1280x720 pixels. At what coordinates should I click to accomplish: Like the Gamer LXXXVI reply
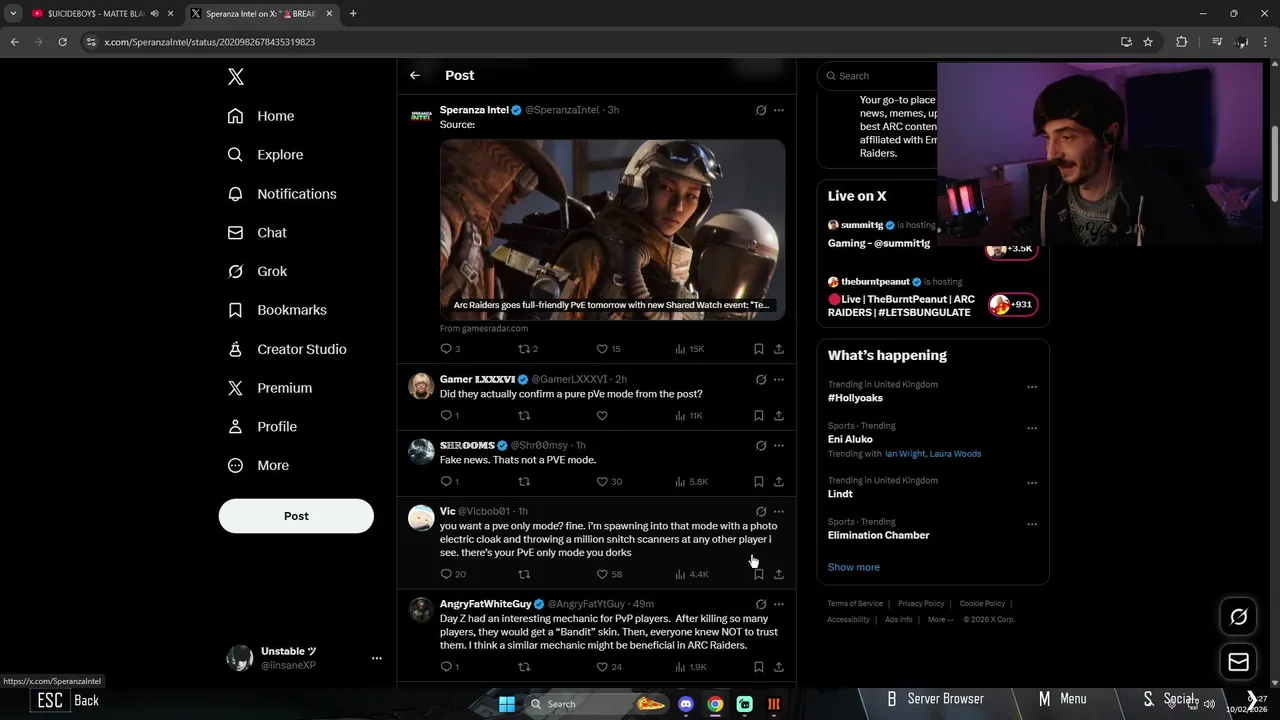(602, 415)
